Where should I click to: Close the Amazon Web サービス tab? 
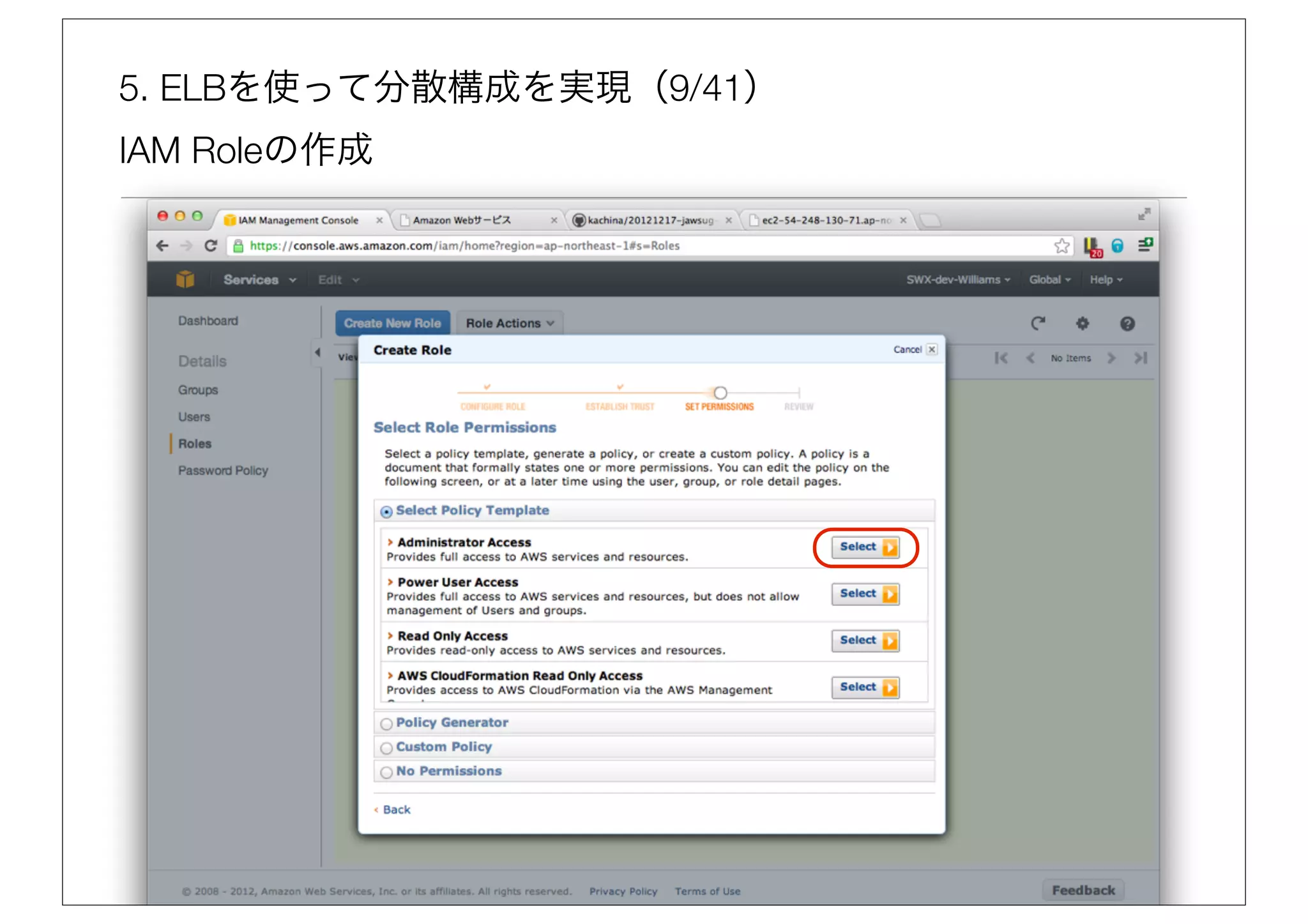coord(554,220)
